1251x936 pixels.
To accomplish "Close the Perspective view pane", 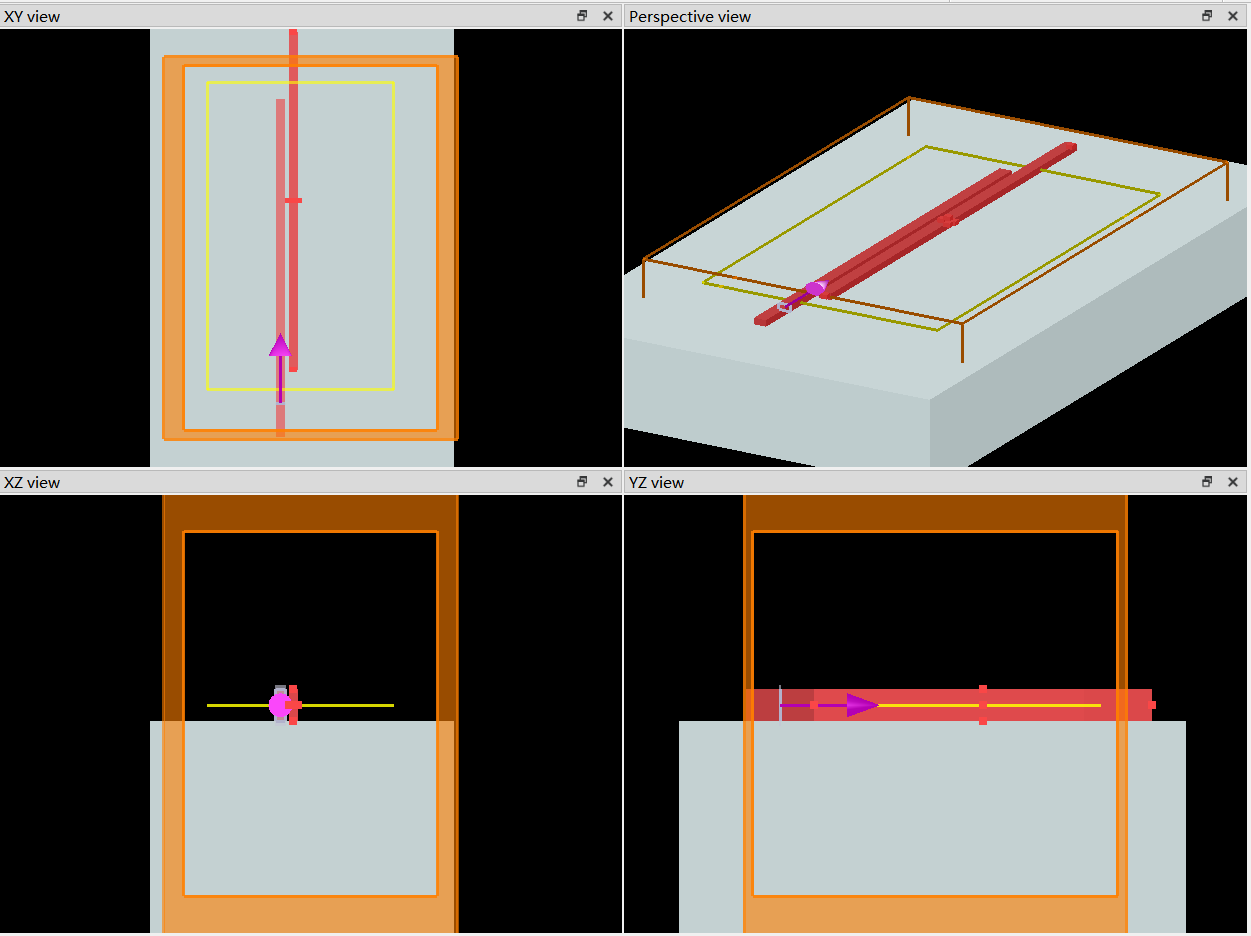I will [x=1232, y=16].
